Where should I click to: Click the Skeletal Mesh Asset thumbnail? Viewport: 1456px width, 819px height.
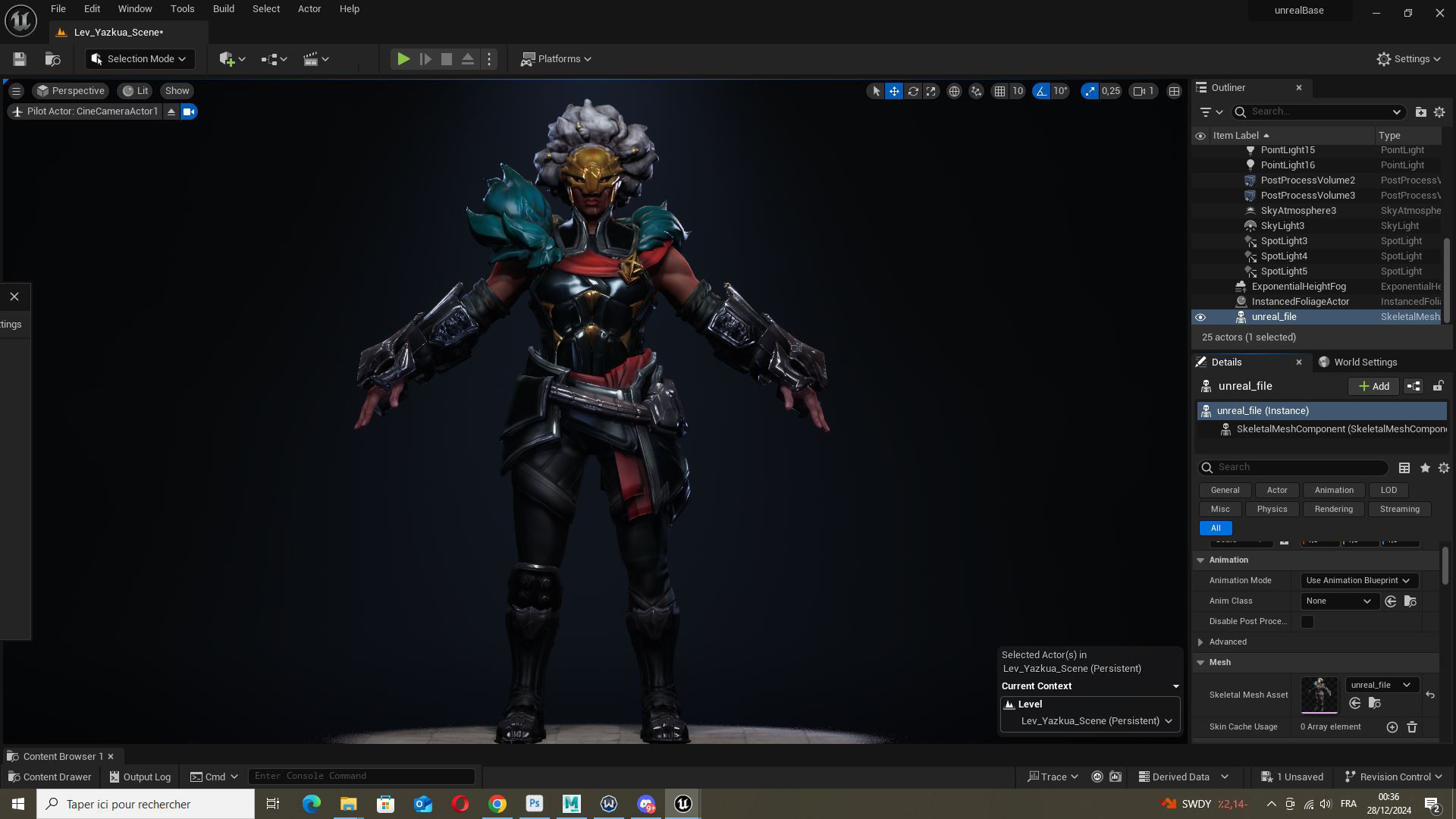[x=1319, y=695]
